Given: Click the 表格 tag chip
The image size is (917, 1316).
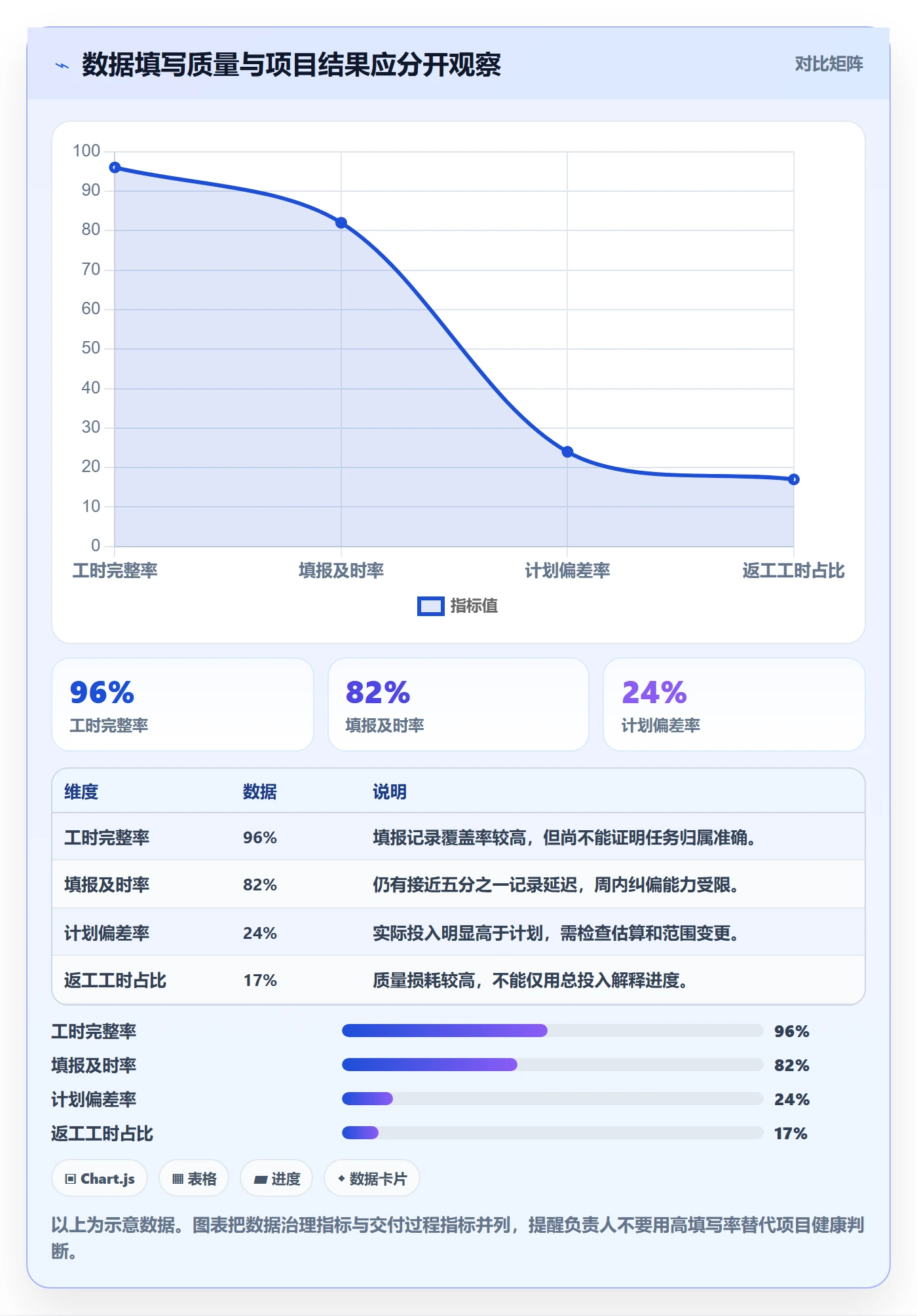Looking at the screenshot, I should [194, 1179].
